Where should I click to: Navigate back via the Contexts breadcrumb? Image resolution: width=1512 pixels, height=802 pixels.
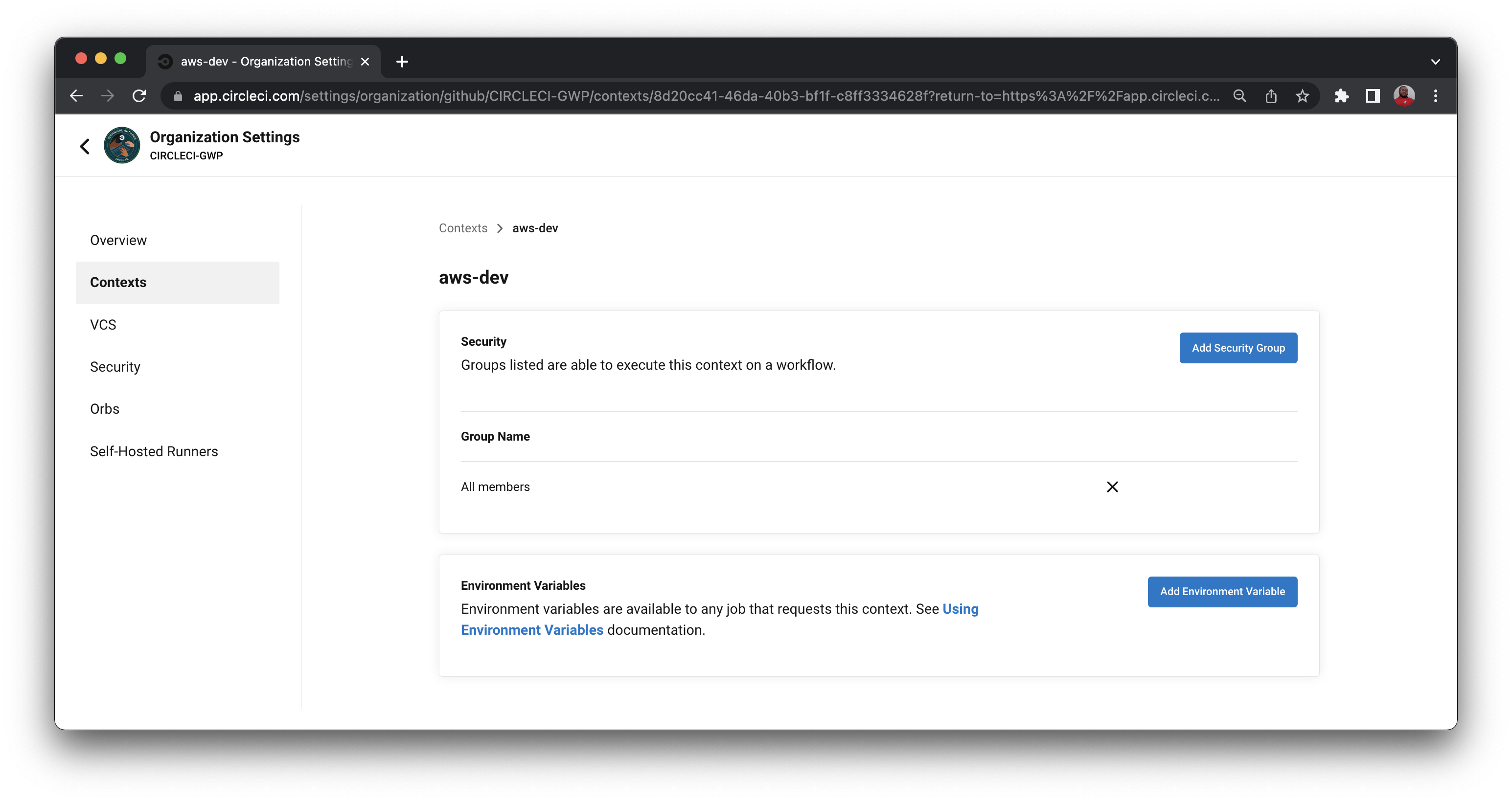[463, 227]
